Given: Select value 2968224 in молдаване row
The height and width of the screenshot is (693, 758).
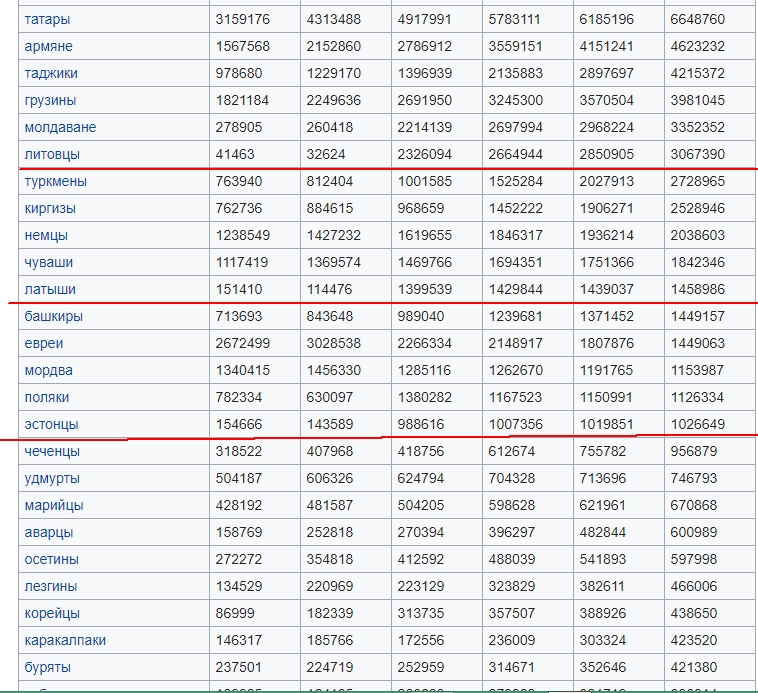Looking at the screenshot, I should pyautogui.click(x=607, y=128).
